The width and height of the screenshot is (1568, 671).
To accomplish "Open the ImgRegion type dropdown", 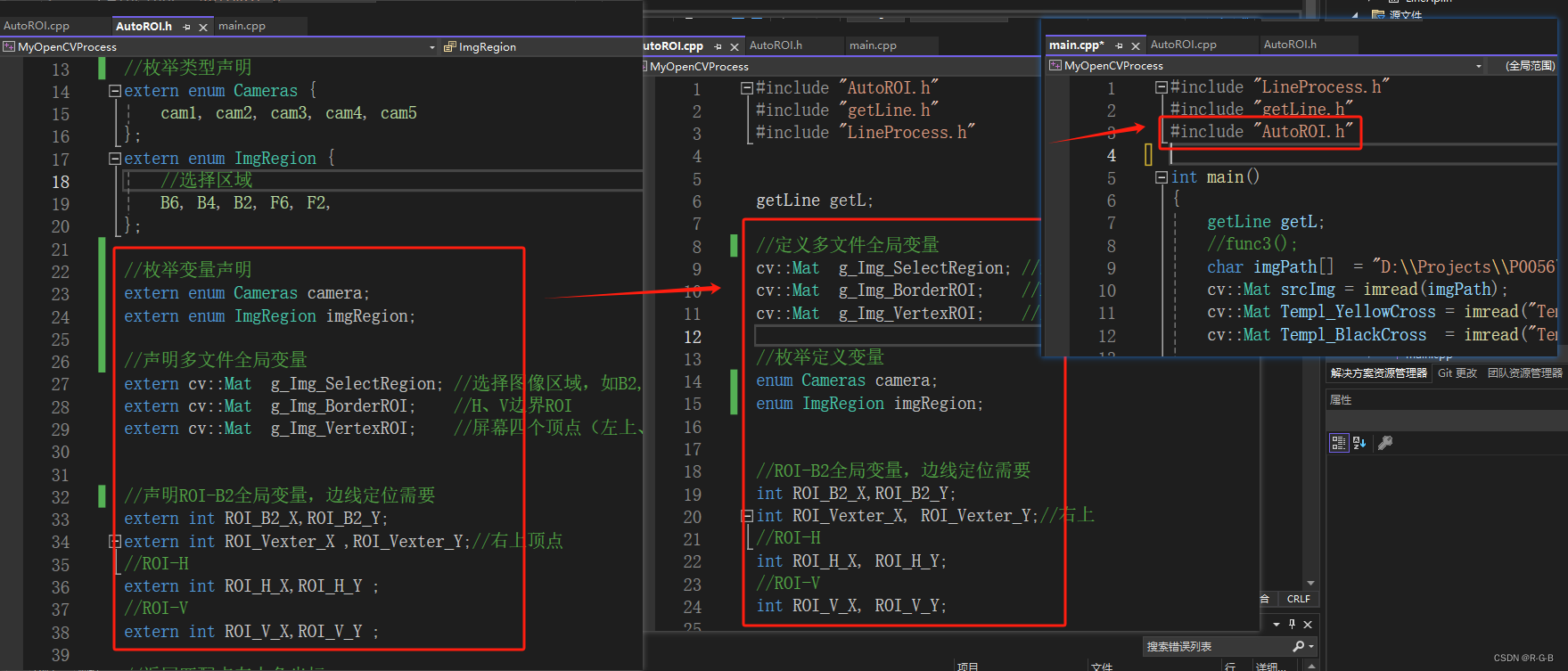I will point(542,46).
